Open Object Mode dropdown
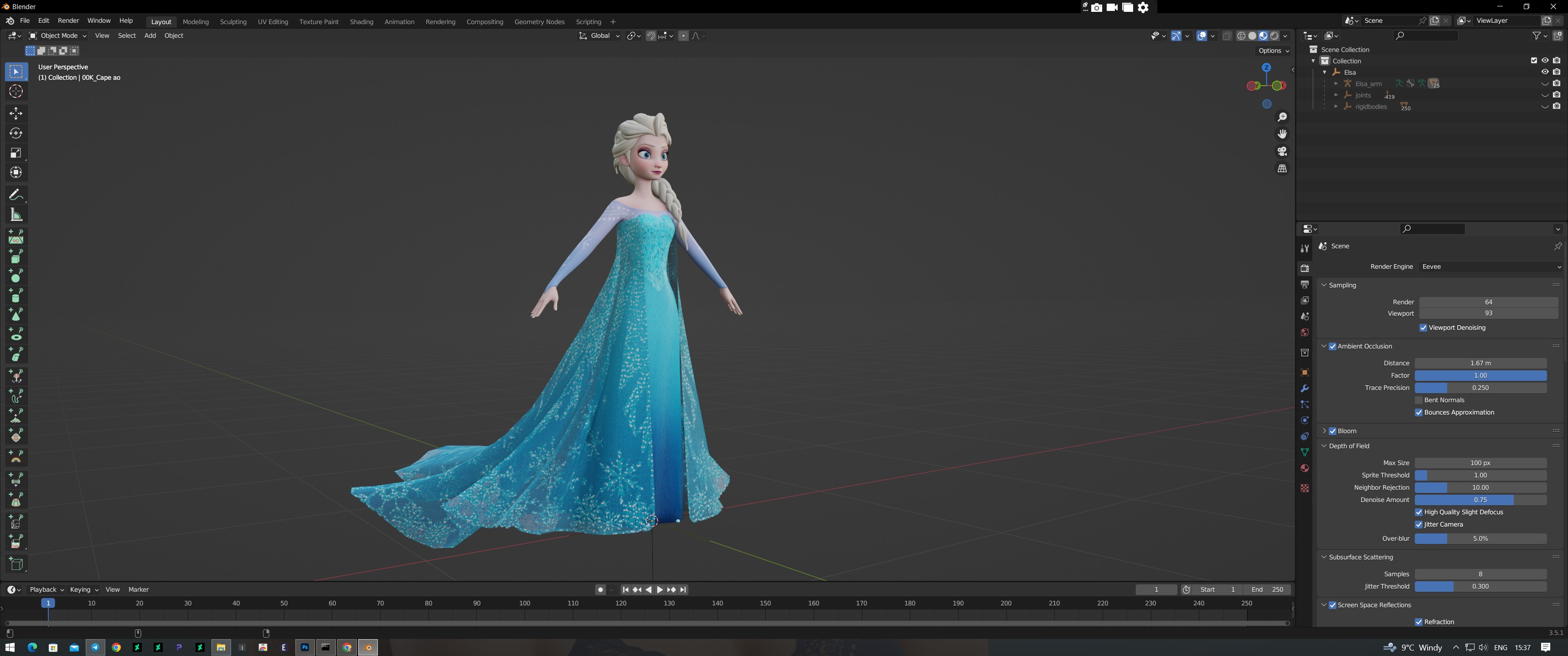The height and width of the screenshot is (656, 1568). click(x=58, y=36)
